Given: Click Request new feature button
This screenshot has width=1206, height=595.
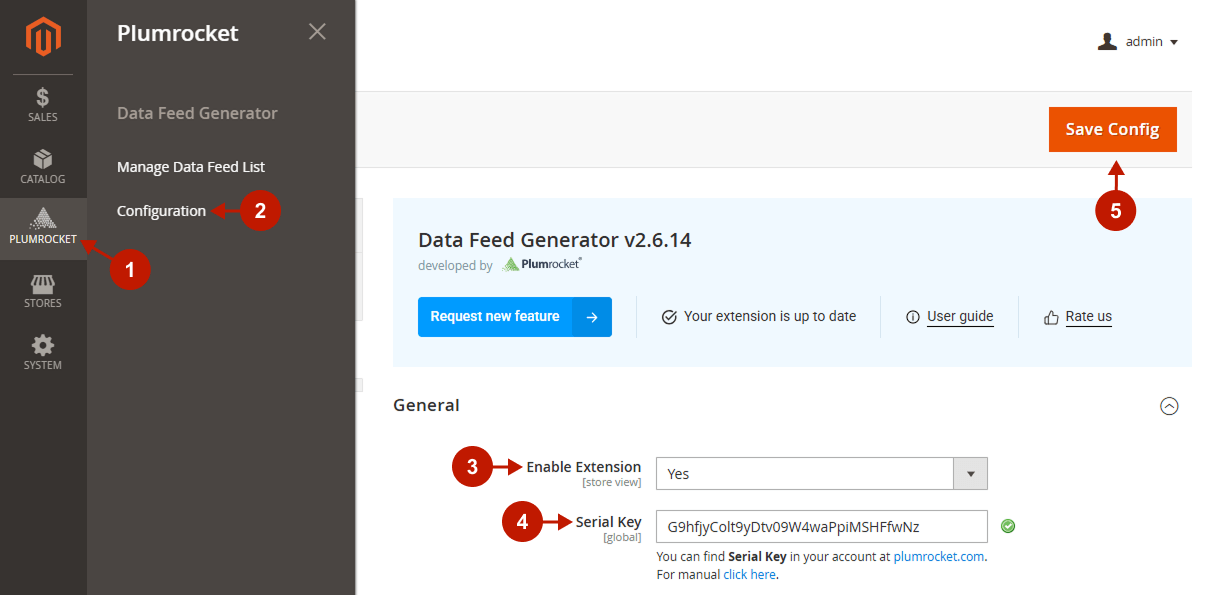Looking at the screenshot, I should pos(515,316).
